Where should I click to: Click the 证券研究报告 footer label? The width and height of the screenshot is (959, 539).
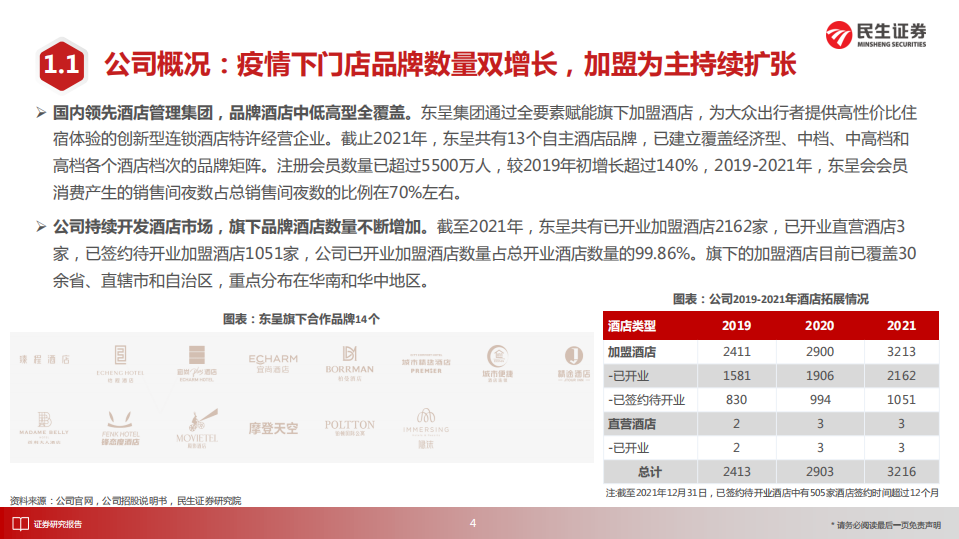tap(57, 524)
